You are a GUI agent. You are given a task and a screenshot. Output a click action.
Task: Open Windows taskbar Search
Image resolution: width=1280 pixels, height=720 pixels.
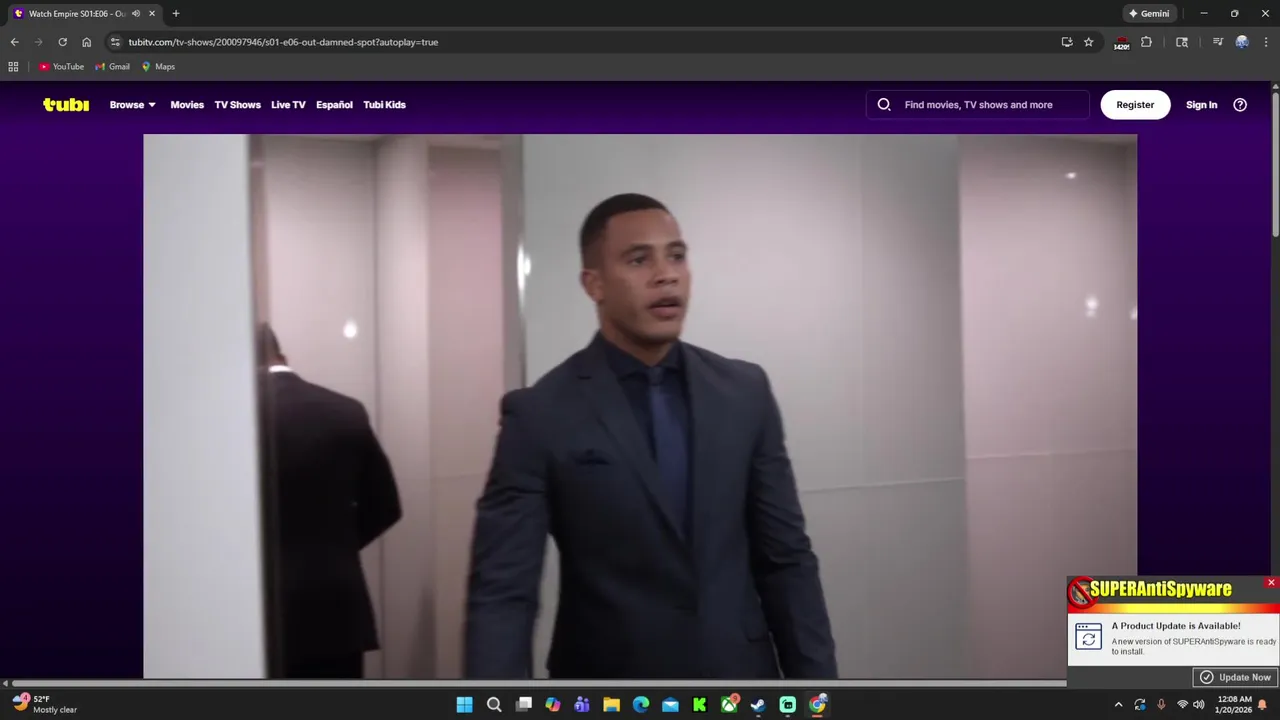point(494,705)
